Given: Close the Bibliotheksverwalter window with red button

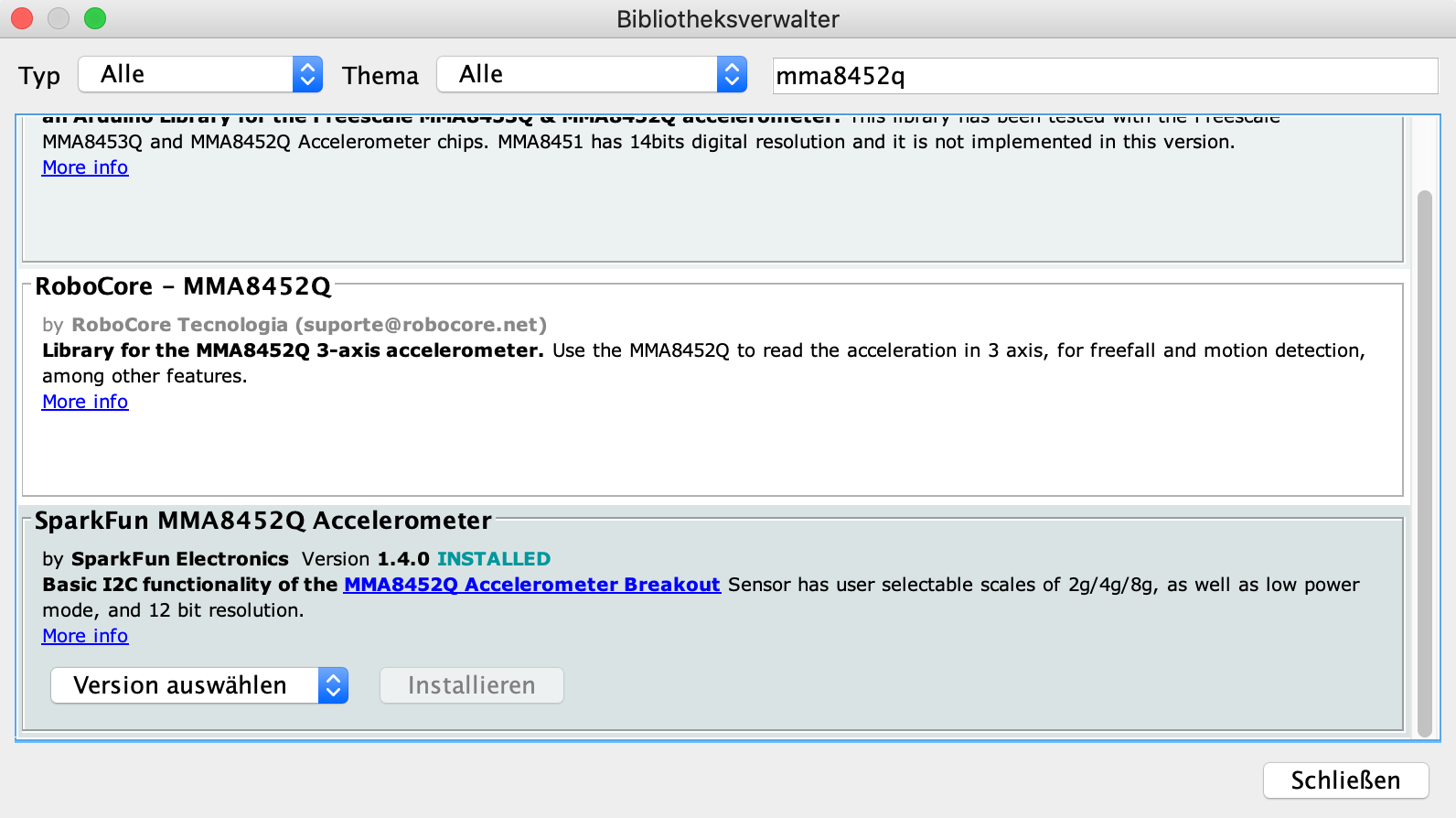Looking at the screenshot, I should (x=22, y=18).
